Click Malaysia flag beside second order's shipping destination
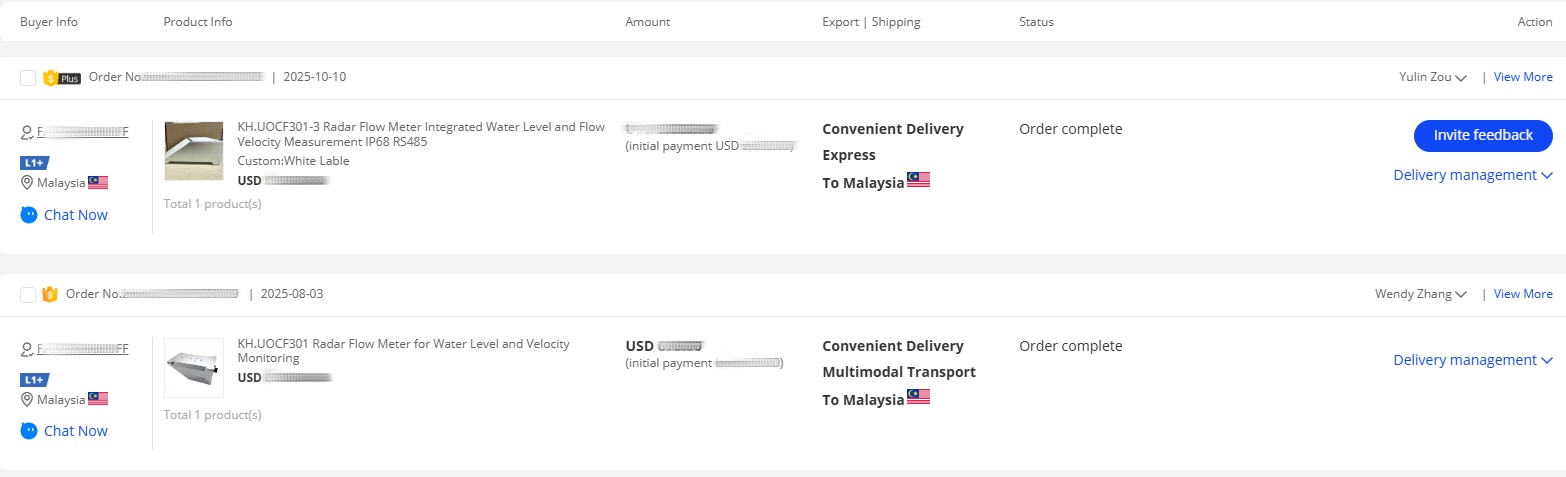Viewport: 1566px width, 477px height. tap(918, 399)
